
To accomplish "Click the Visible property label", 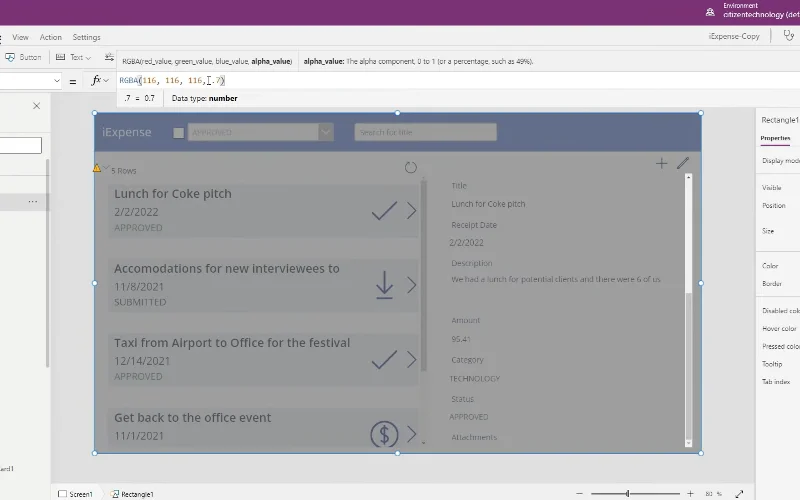I will coord(771,188).
